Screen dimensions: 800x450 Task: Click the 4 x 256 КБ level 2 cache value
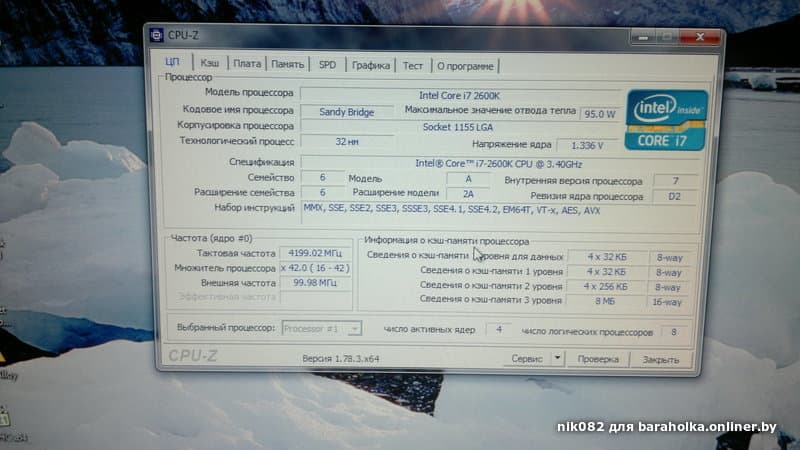pyautogui.click(x=606, y=287)
